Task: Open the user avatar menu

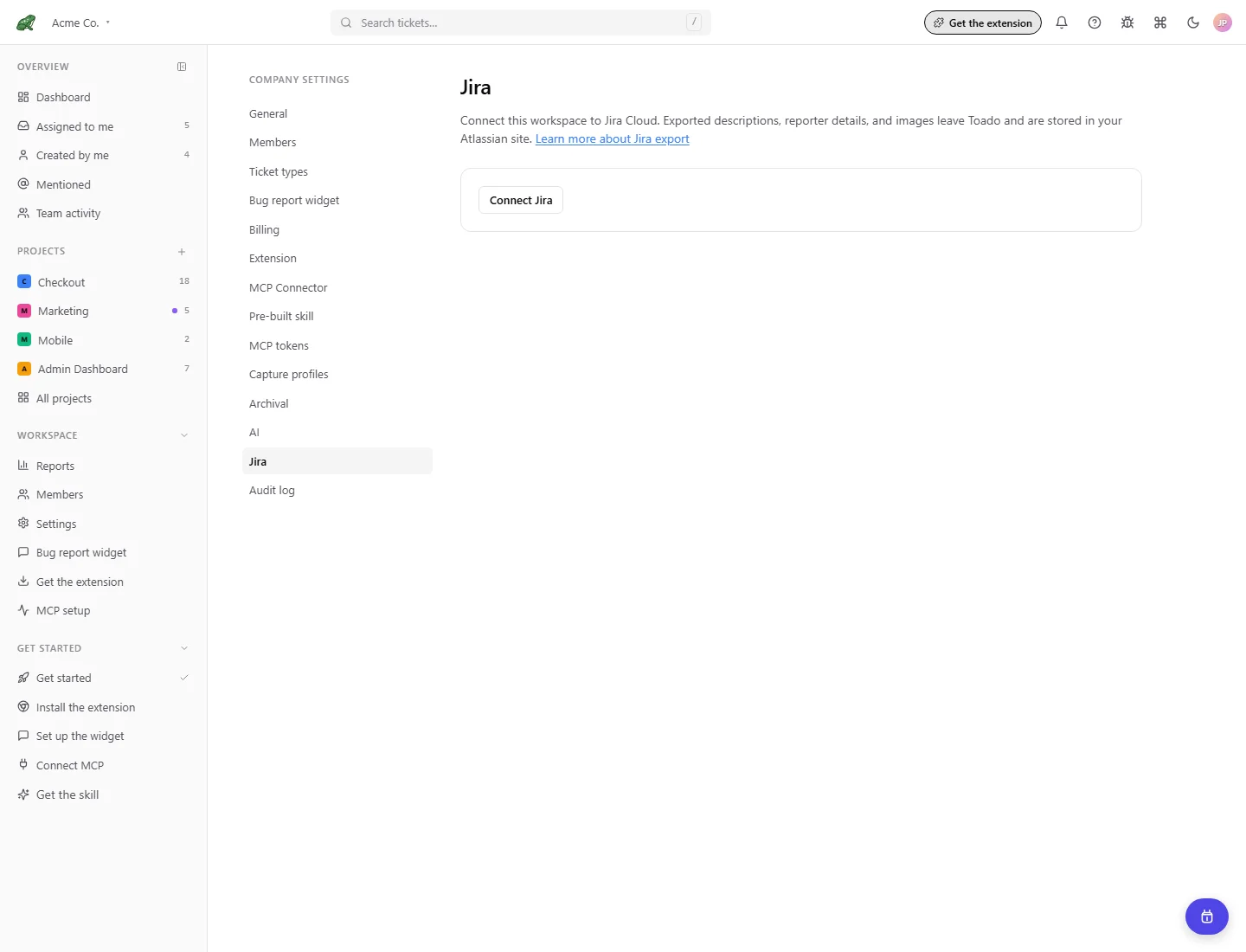Action: [x=1223, y=23]
